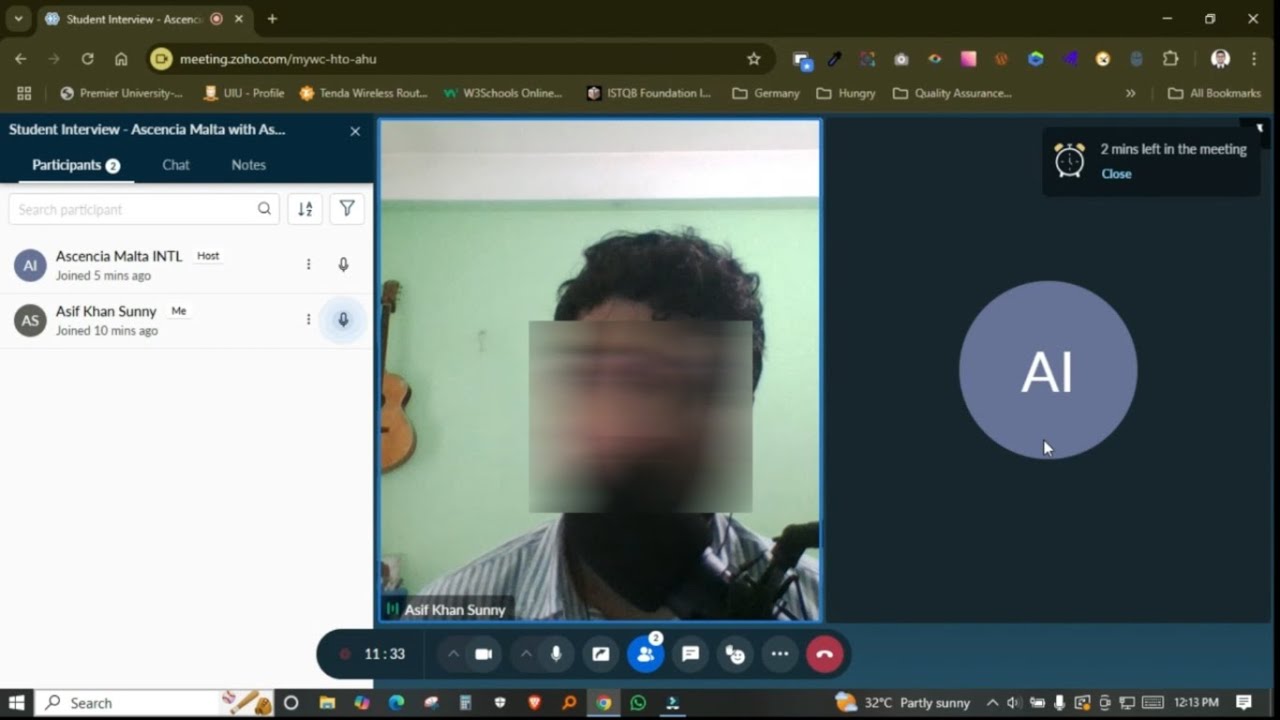
Task: Click the participant search magnifier icon
Action: [264, 209]
